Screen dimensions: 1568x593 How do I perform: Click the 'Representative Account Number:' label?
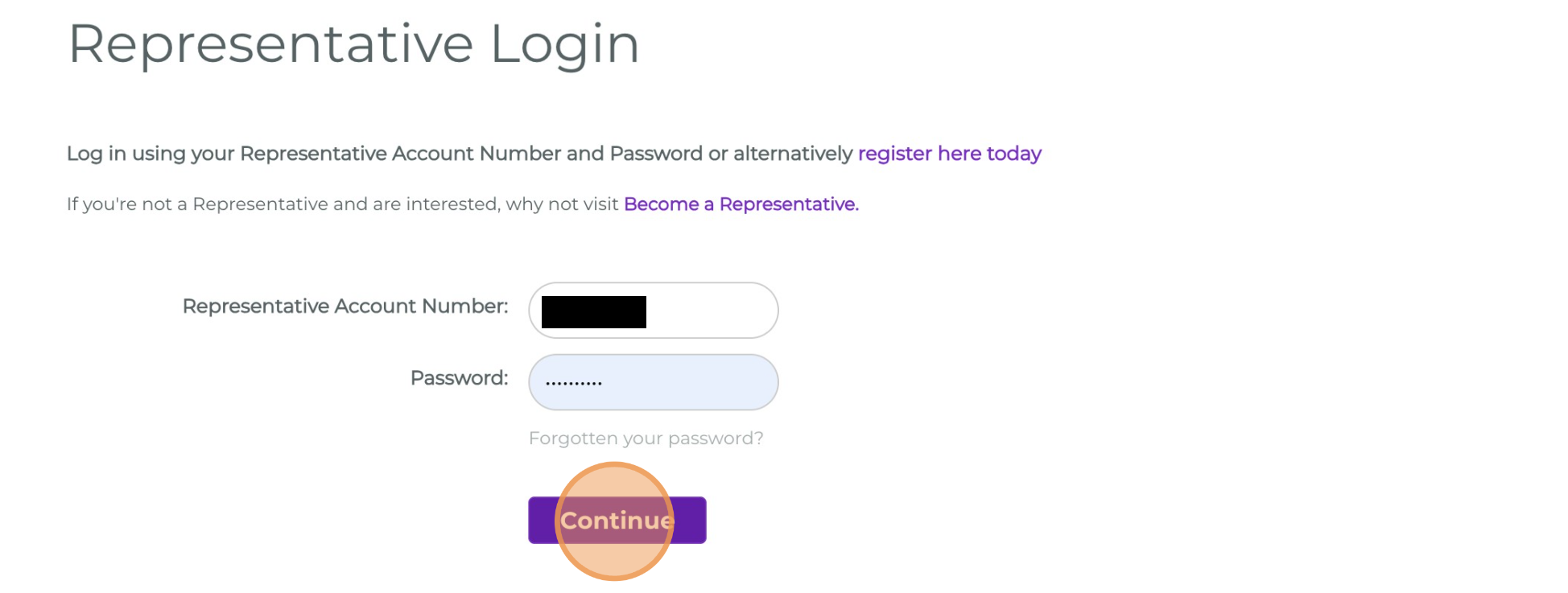(345, 307)
